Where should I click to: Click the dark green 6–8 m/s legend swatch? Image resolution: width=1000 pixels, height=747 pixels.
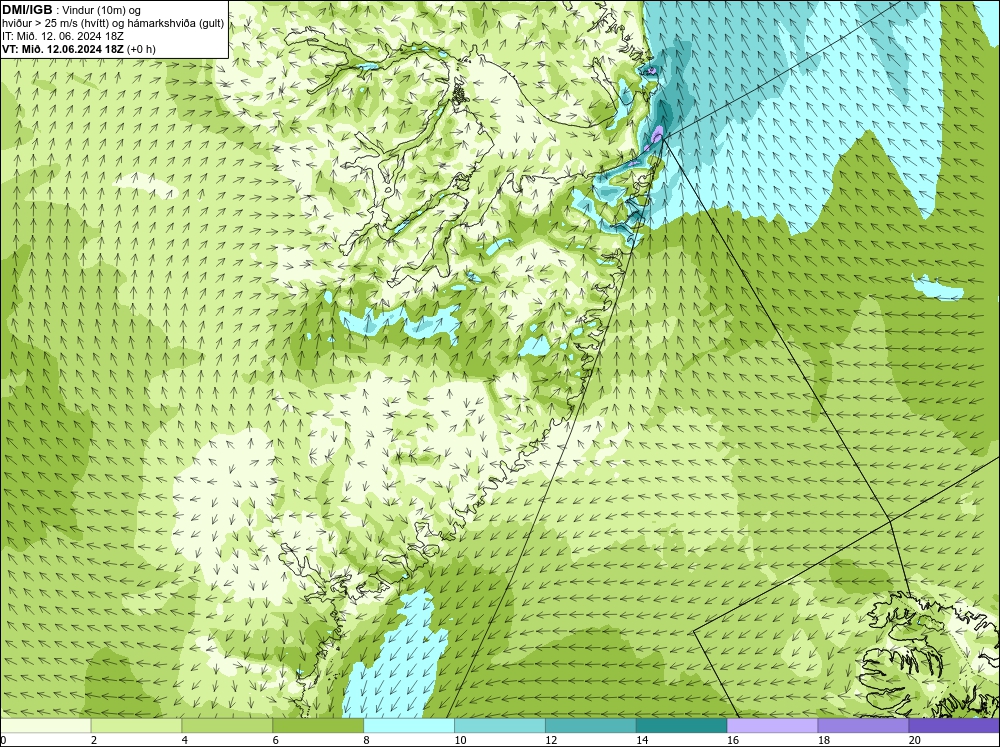(x=318, y=726)
